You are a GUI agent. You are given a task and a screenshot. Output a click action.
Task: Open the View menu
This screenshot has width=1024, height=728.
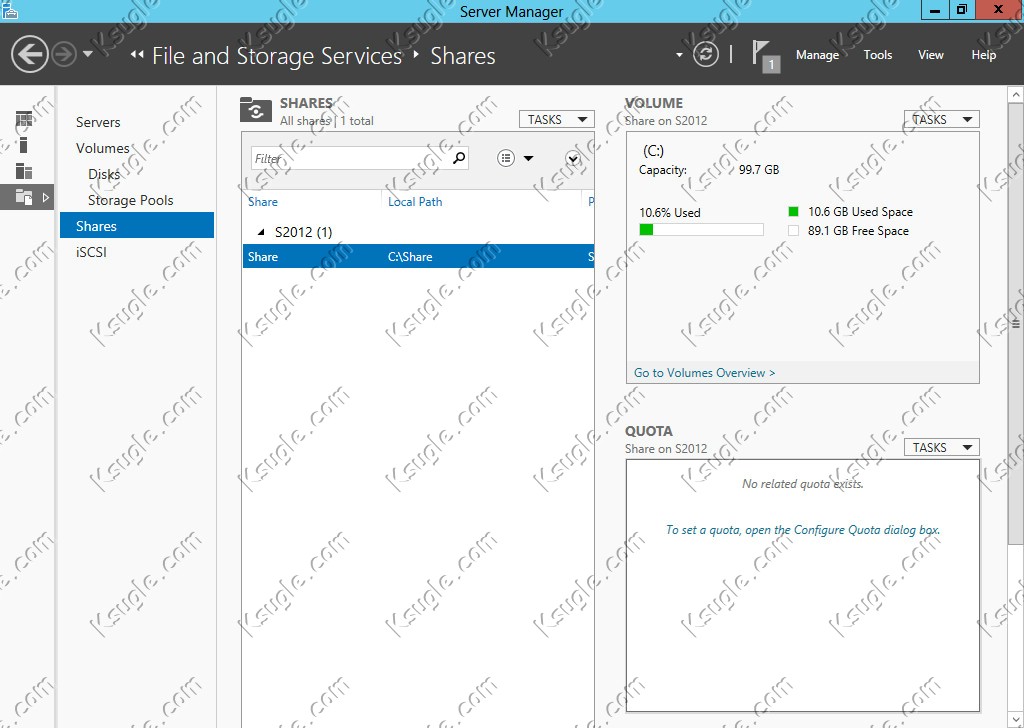tap(931, 55)
